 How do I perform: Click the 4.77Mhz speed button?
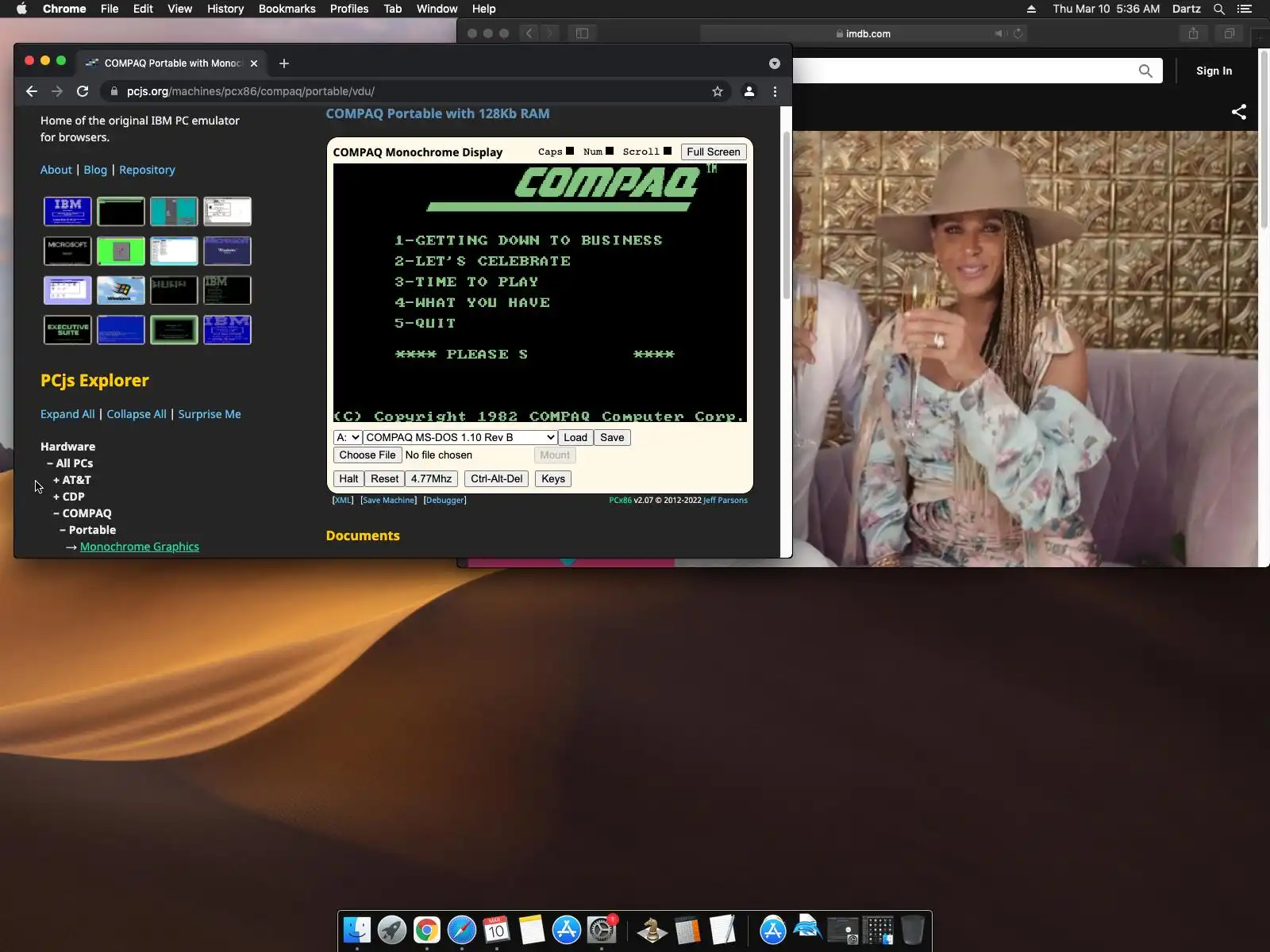pyautogui.click(x=431, y=478)
